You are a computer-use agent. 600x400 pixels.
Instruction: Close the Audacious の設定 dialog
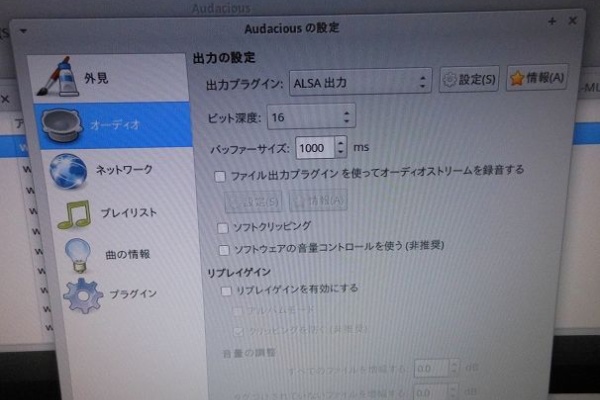572,20
